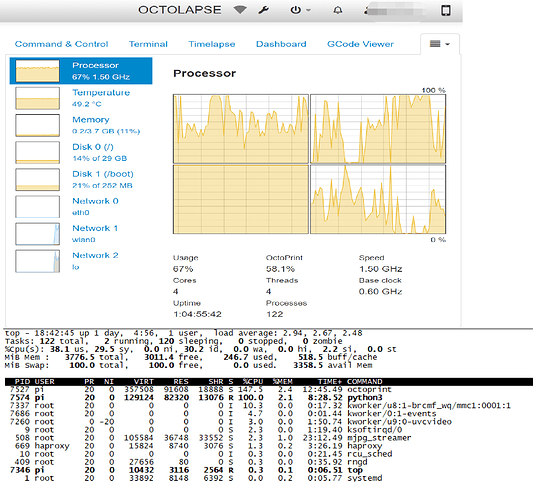Click the Tasks summary line in top
The image size is (533, 499).
tap(174, 341)
